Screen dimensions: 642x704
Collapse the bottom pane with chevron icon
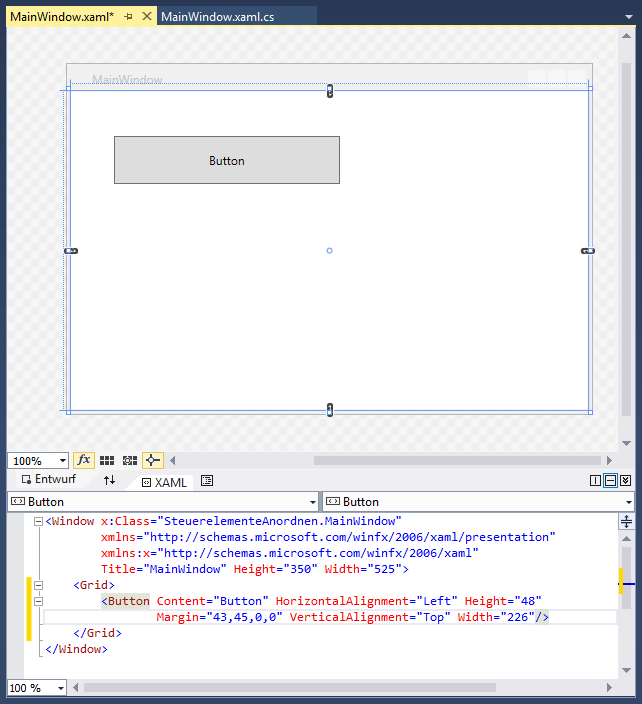tap(625, 481)
